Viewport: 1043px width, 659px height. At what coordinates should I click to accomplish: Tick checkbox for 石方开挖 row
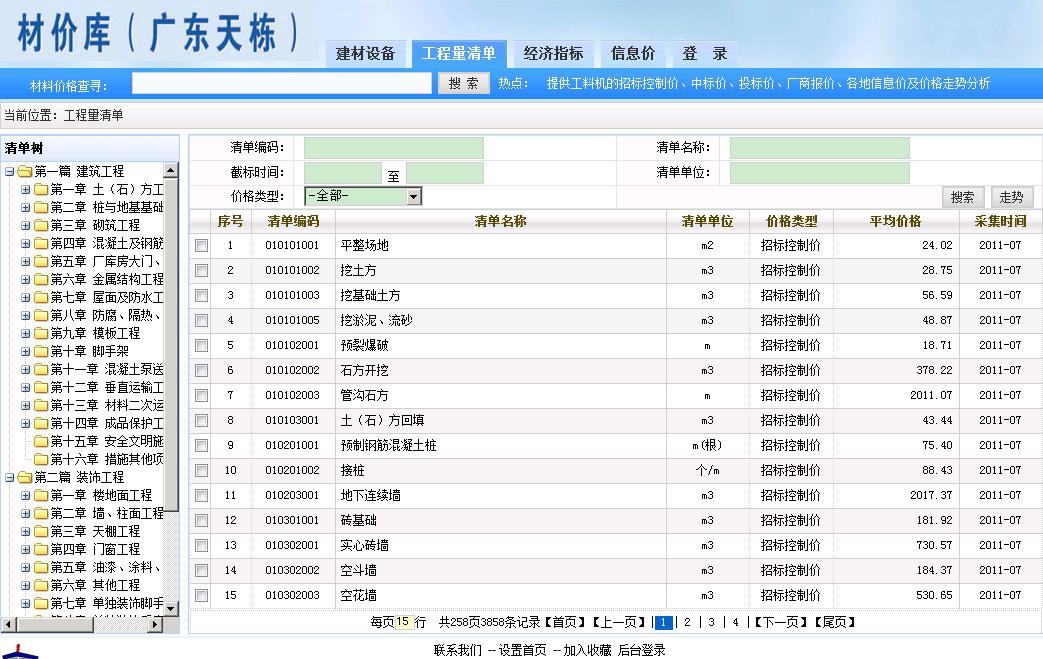202,370
